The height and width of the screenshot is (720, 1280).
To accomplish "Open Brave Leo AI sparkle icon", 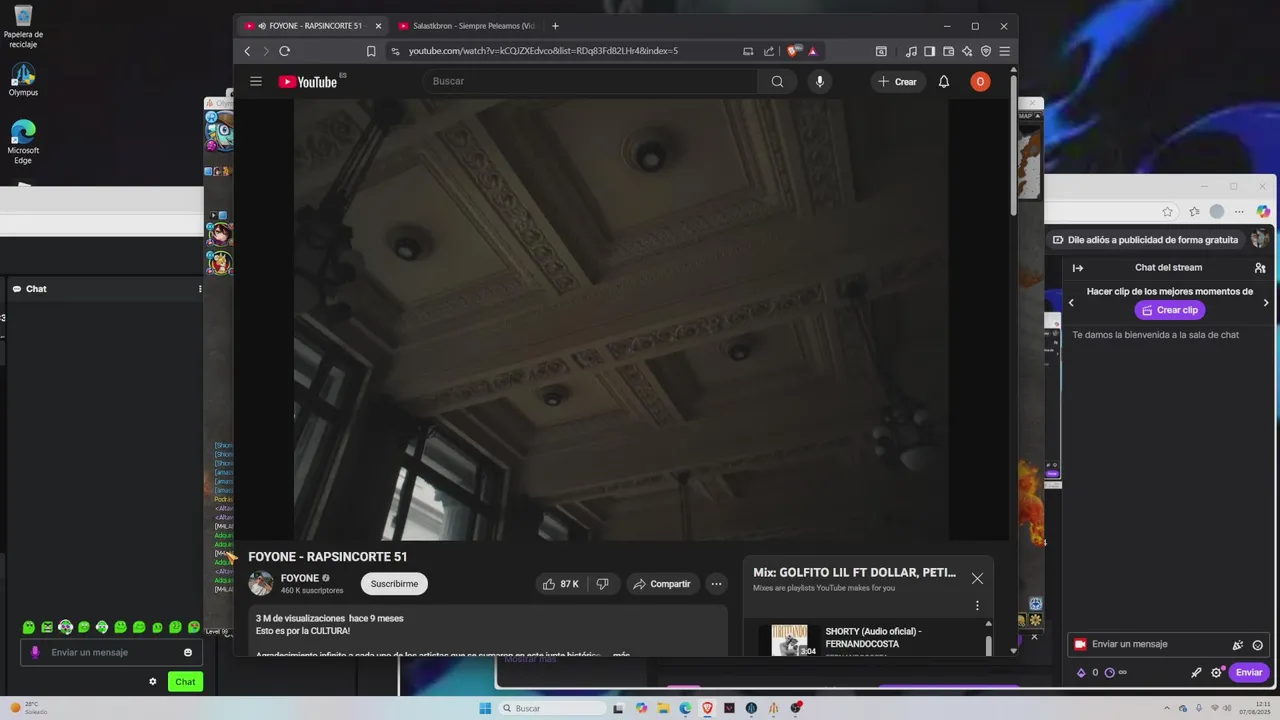I will [967, 51].
